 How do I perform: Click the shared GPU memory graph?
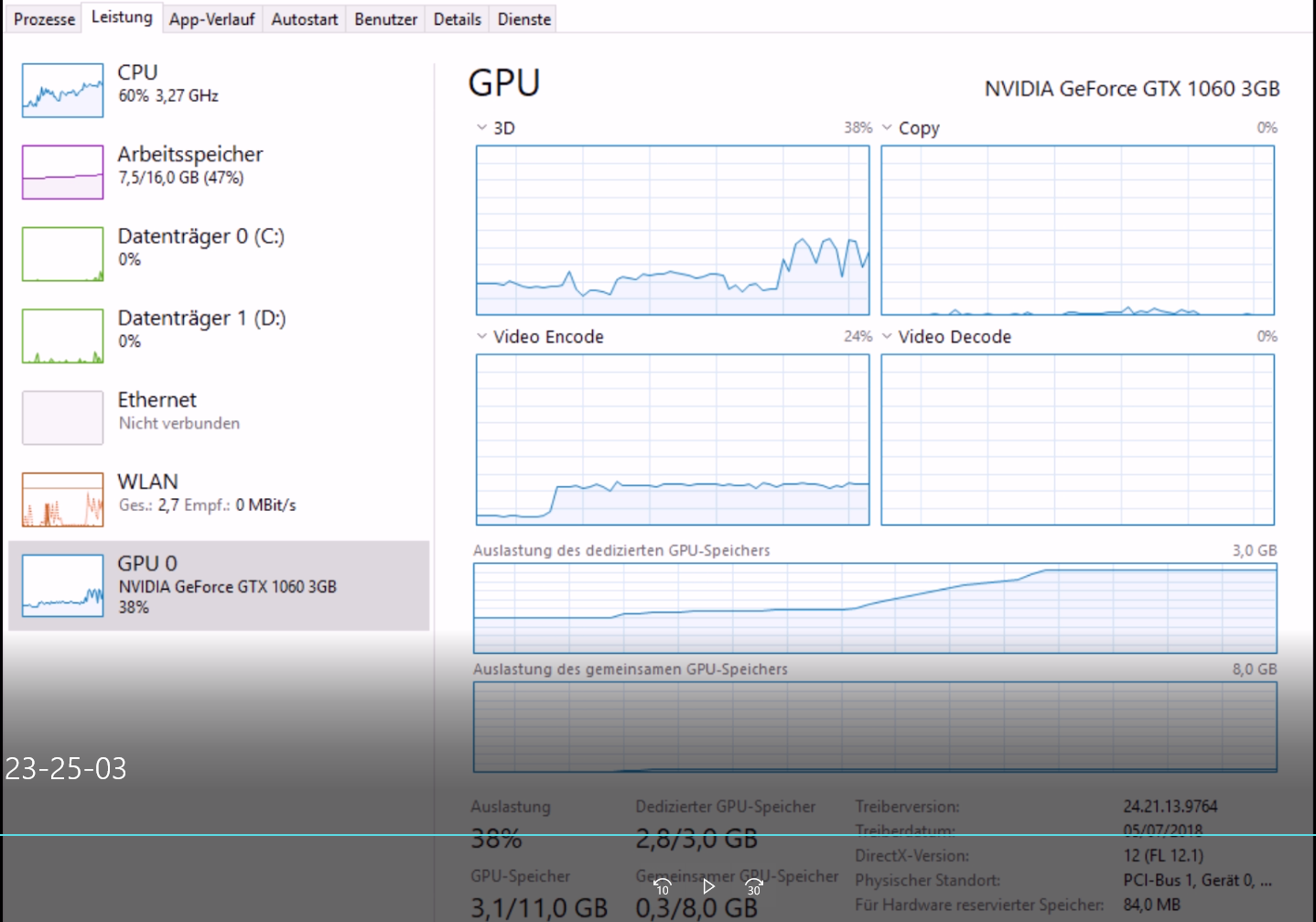coord(875,727)
